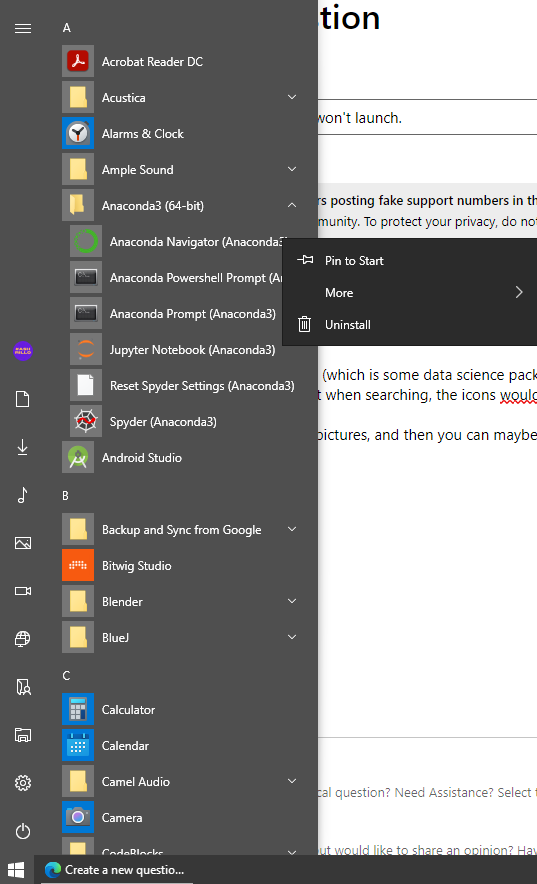537x884 pixels.
Task: Click the Calculator app icon
Action: [78, 709]
